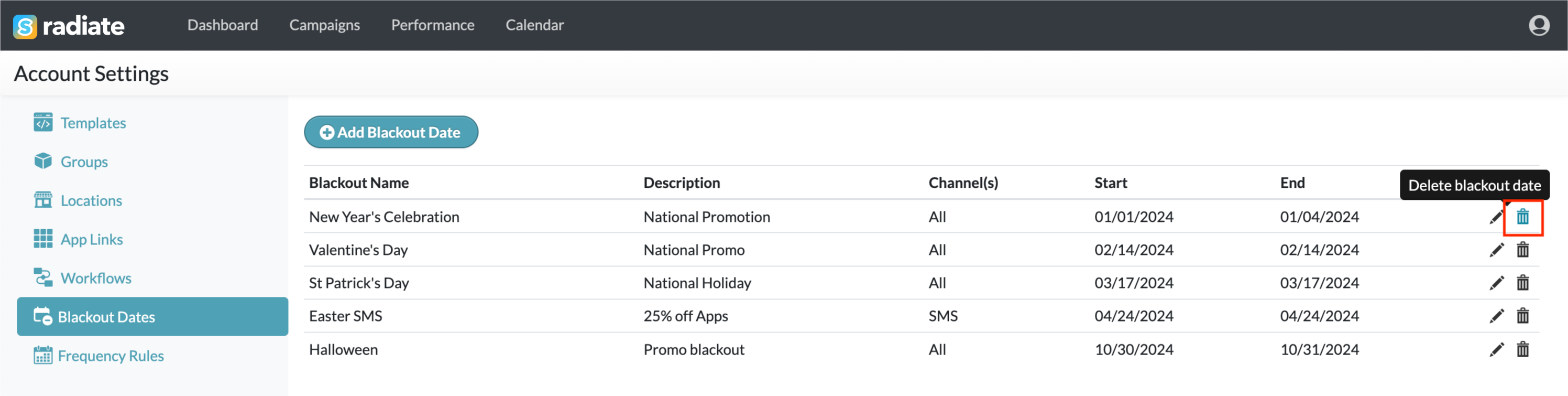Go to Groups settings
The height and width of the screenshot is (396, 1568).
tap(84, 162)
